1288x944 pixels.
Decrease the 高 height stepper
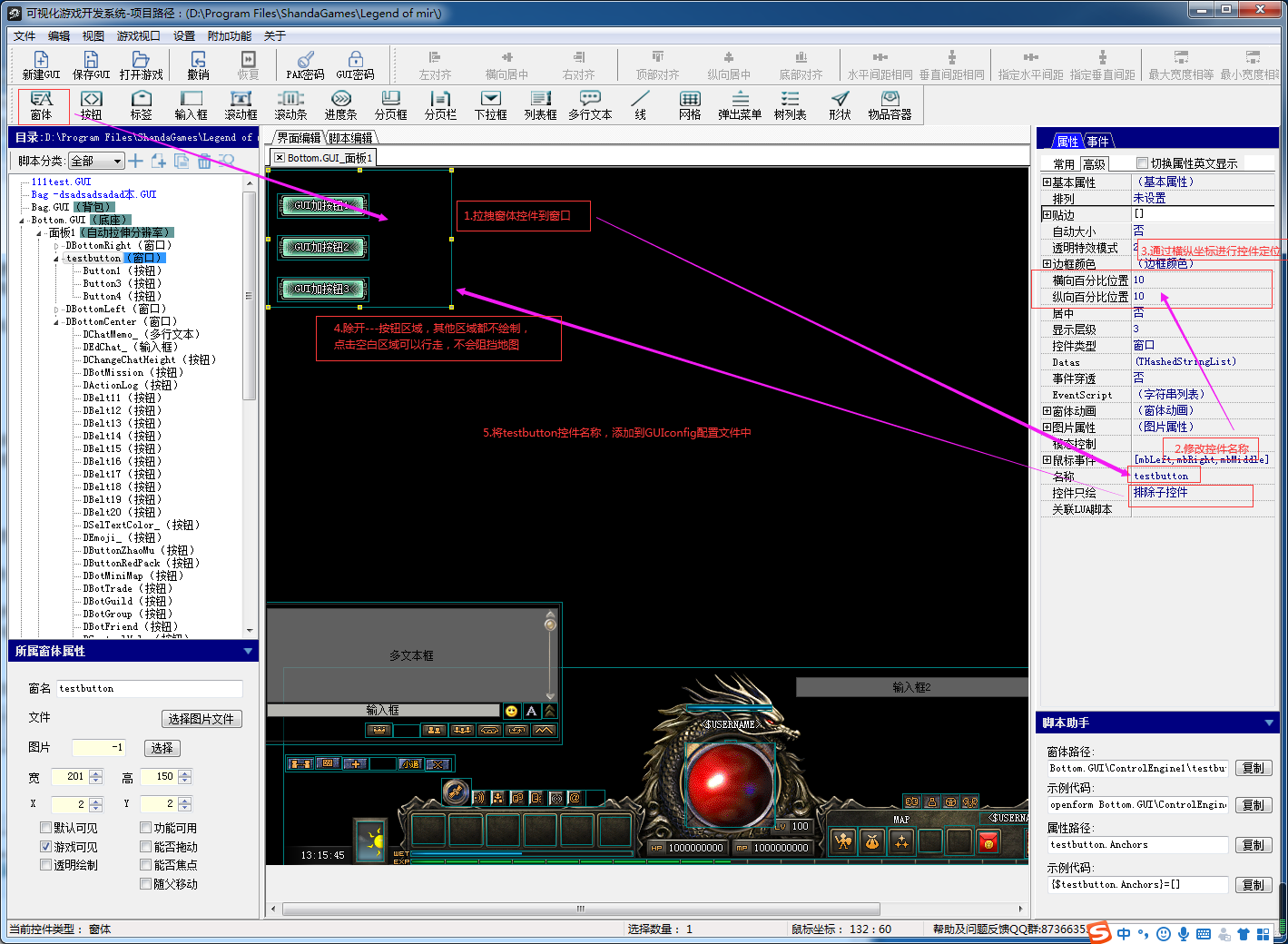tap(185, 780)
